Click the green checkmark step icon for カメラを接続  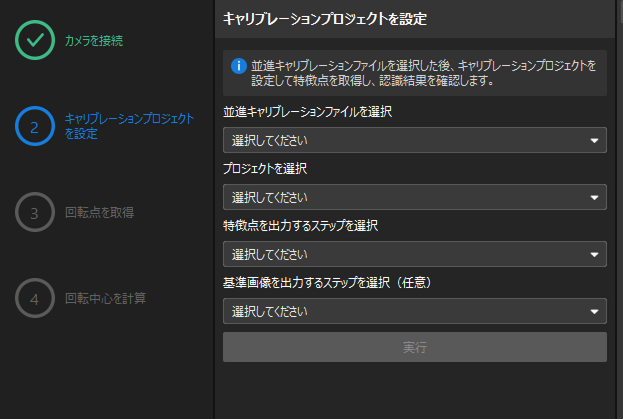click(35, 40)
